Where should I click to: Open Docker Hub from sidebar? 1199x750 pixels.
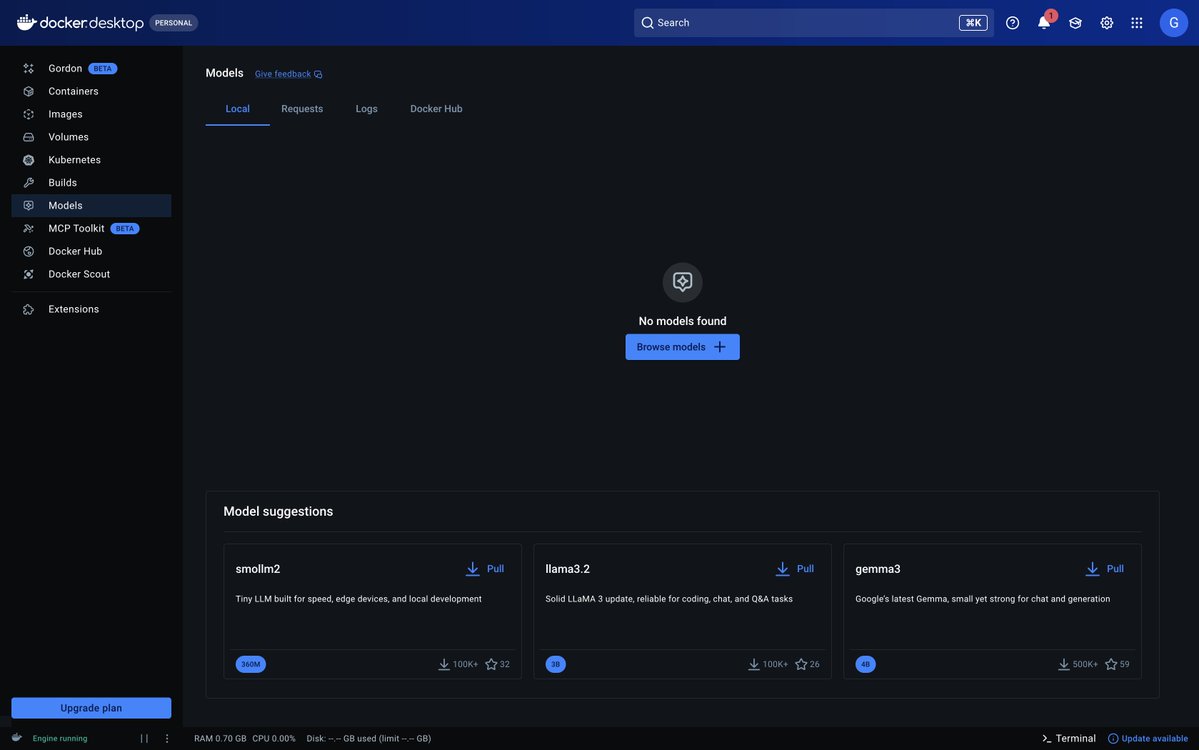[91, 252]
